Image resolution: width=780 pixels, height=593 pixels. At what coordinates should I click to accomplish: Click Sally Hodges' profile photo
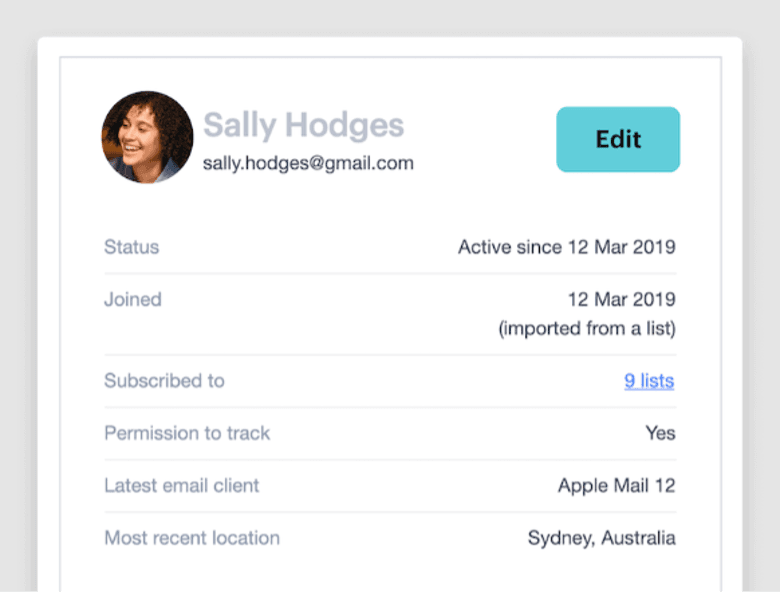point(147,137)
